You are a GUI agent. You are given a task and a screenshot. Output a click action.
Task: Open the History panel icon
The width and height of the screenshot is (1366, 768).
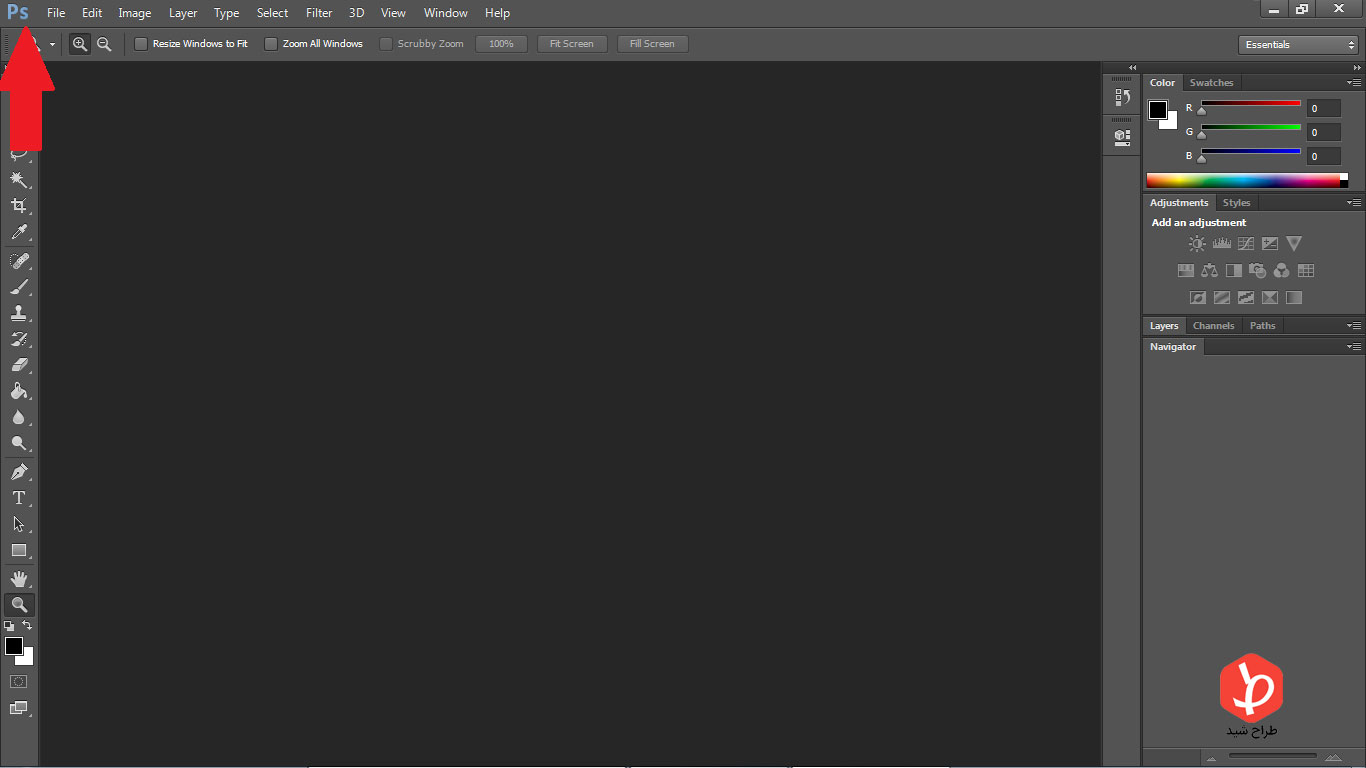pyautogui.click(x=1122, y=97)
